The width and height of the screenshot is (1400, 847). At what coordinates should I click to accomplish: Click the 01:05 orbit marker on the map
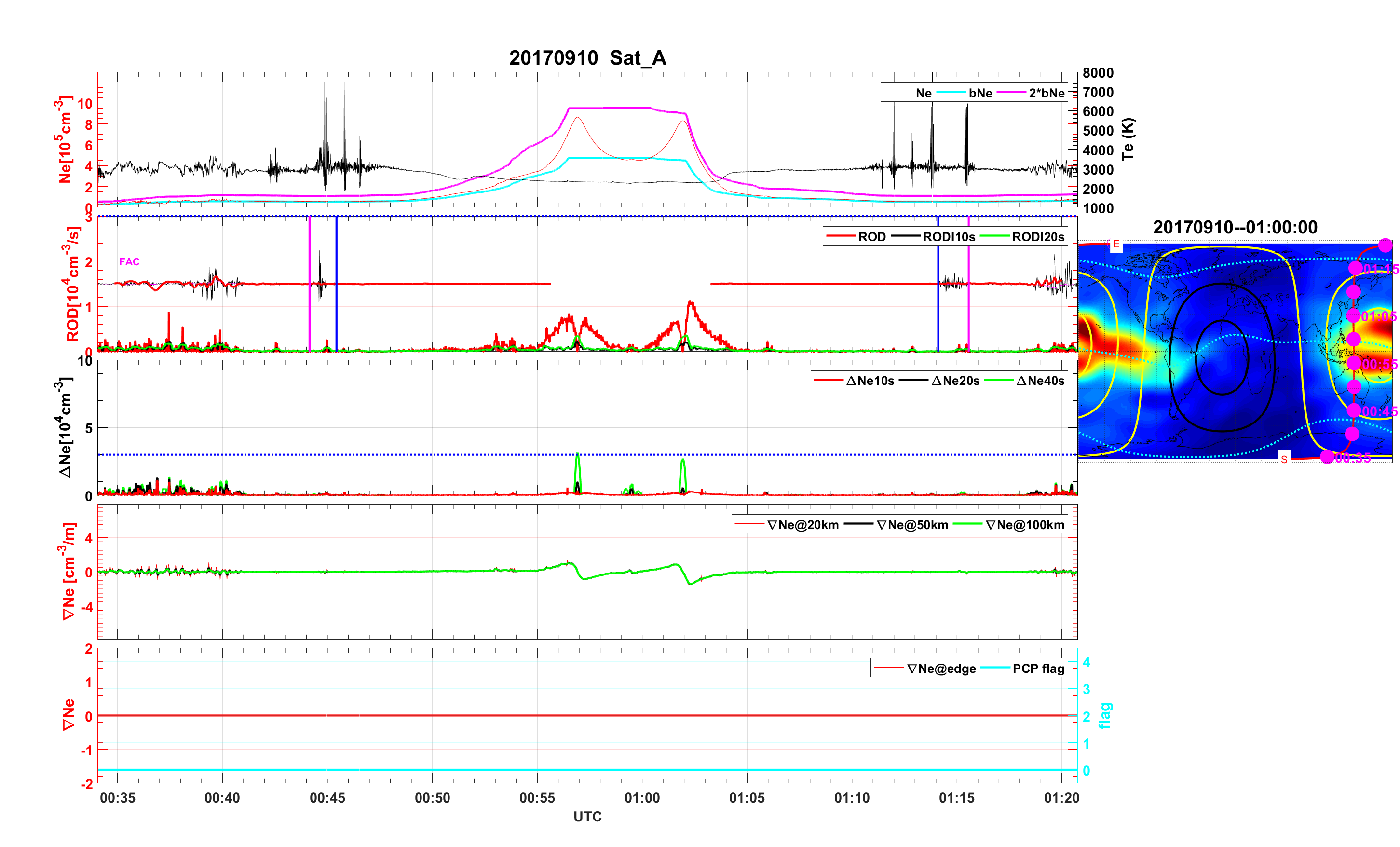point(1353,315)
